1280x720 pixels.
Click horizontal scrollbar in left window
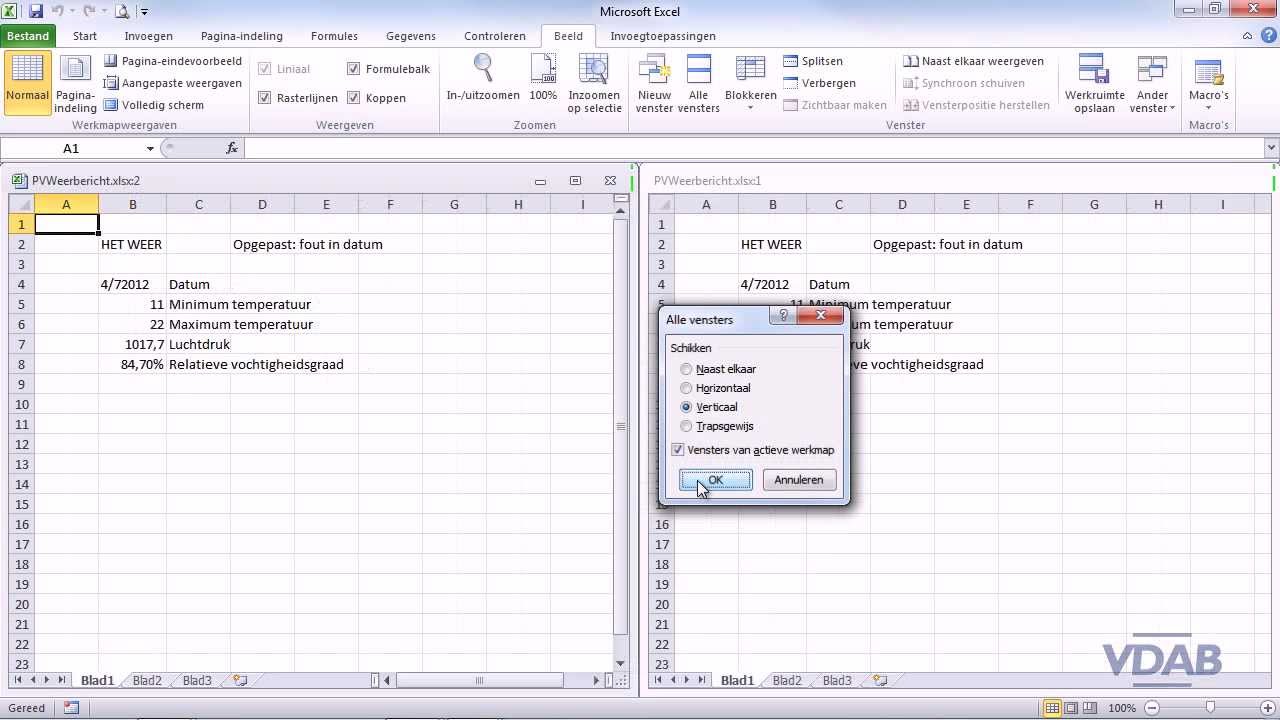pos(478,680)
